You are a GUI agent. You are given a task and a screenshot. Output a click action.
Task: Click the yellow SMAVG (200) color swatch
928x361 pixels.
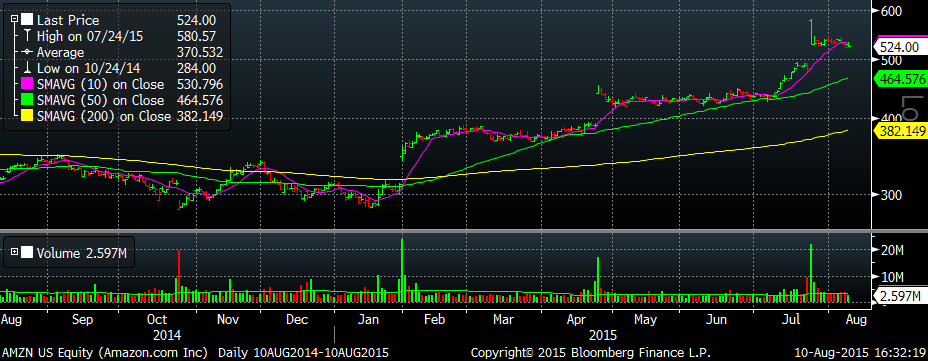point(27,116)
